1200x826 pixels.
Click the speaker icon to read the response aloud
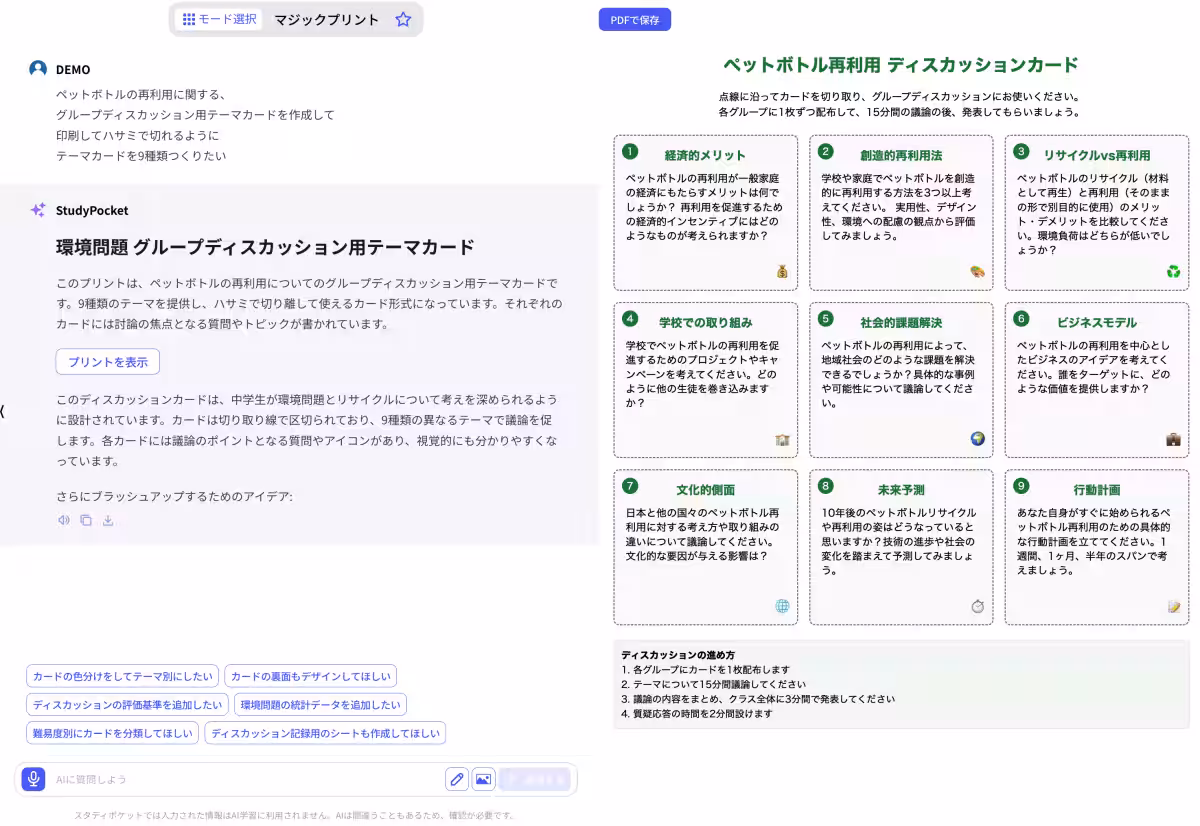tap(63, 520)
